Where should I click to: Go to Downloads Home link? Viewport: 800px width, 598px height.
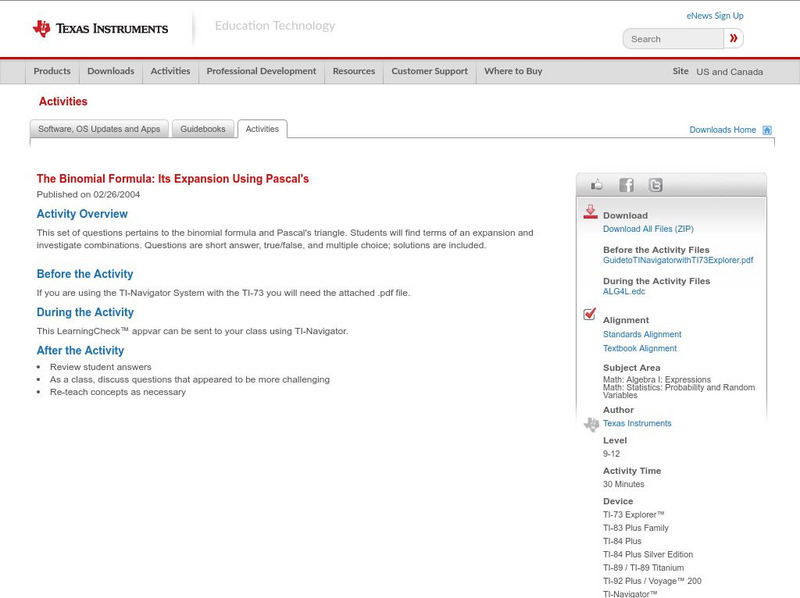722,130
